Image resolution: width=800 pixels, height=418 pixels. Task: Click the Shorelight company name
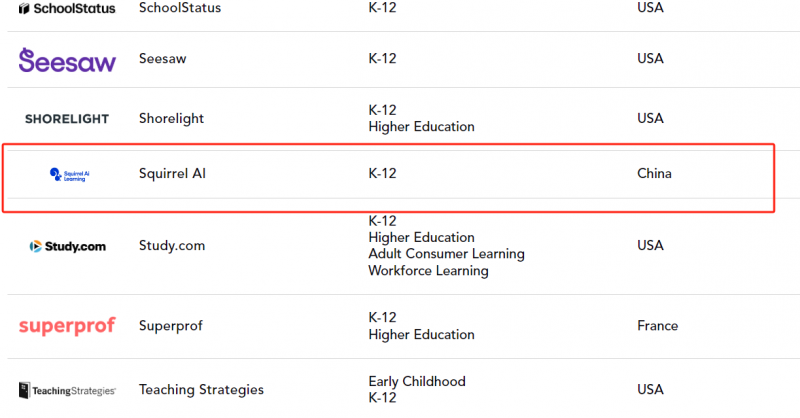pyautogui.click(x=171, y=118)
